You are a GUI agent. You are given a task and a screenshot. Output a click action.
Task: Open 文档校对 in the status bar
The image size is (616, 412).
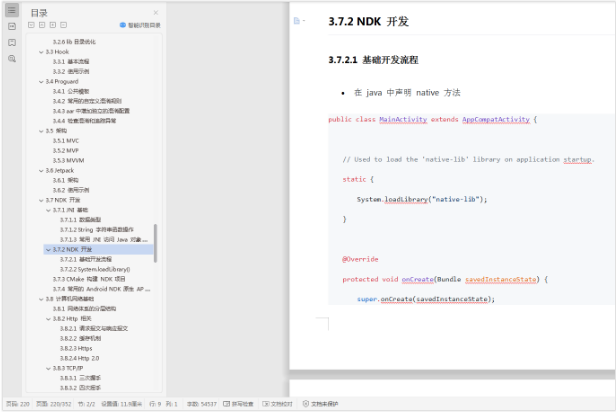tap(277, 404)
